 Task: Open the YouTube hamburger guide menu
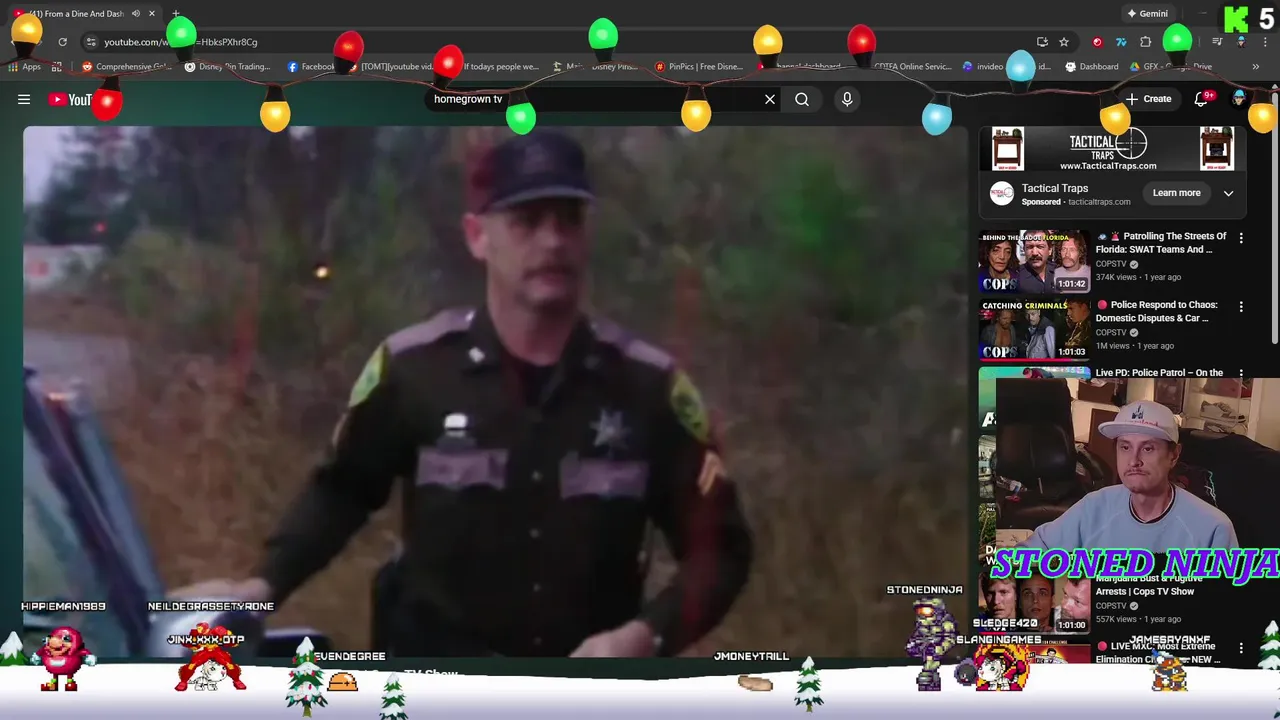pyautogui.click(x=24, y=99)
